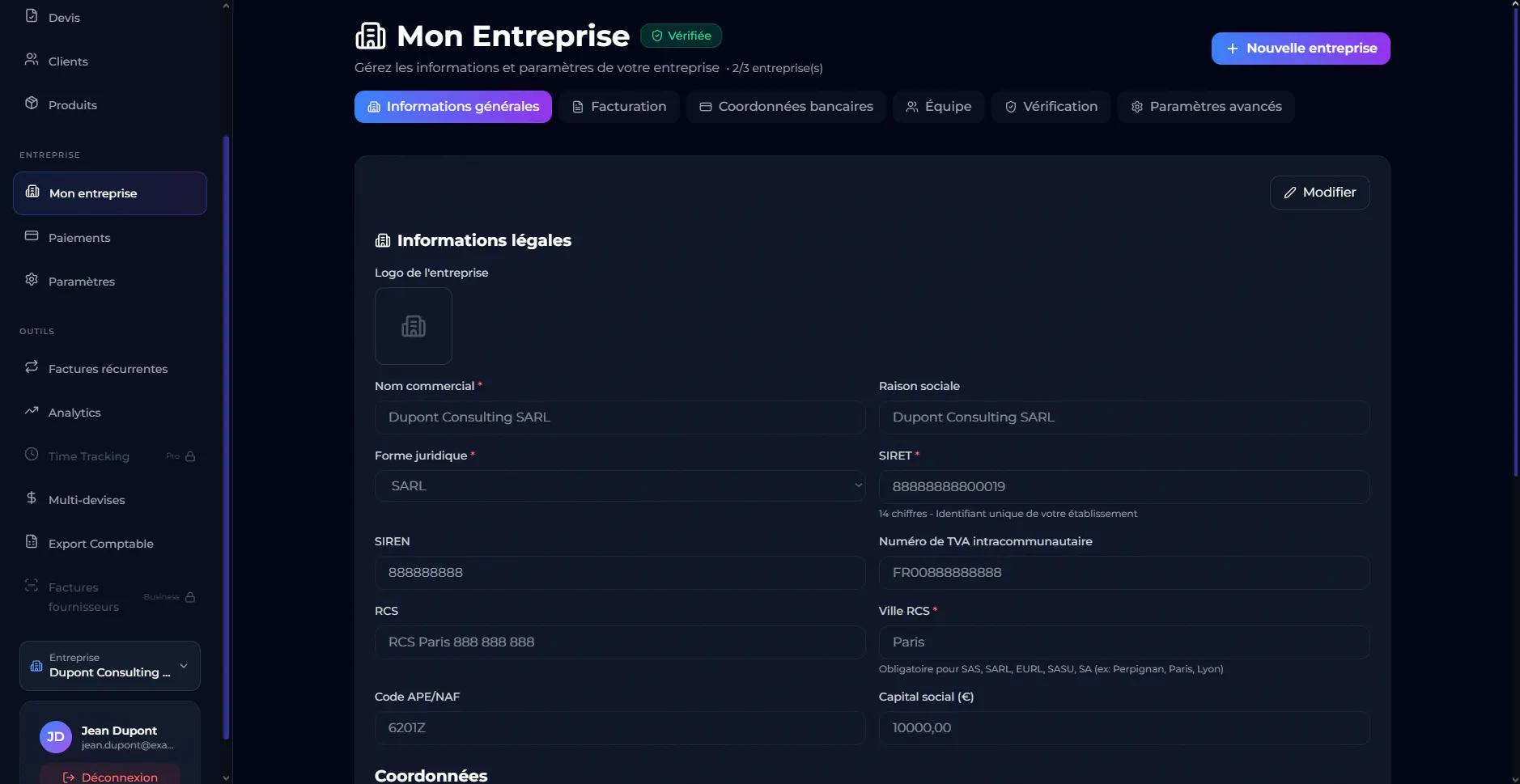Open the Produits box icon
1520x784 pixels.
coord(32,104)
